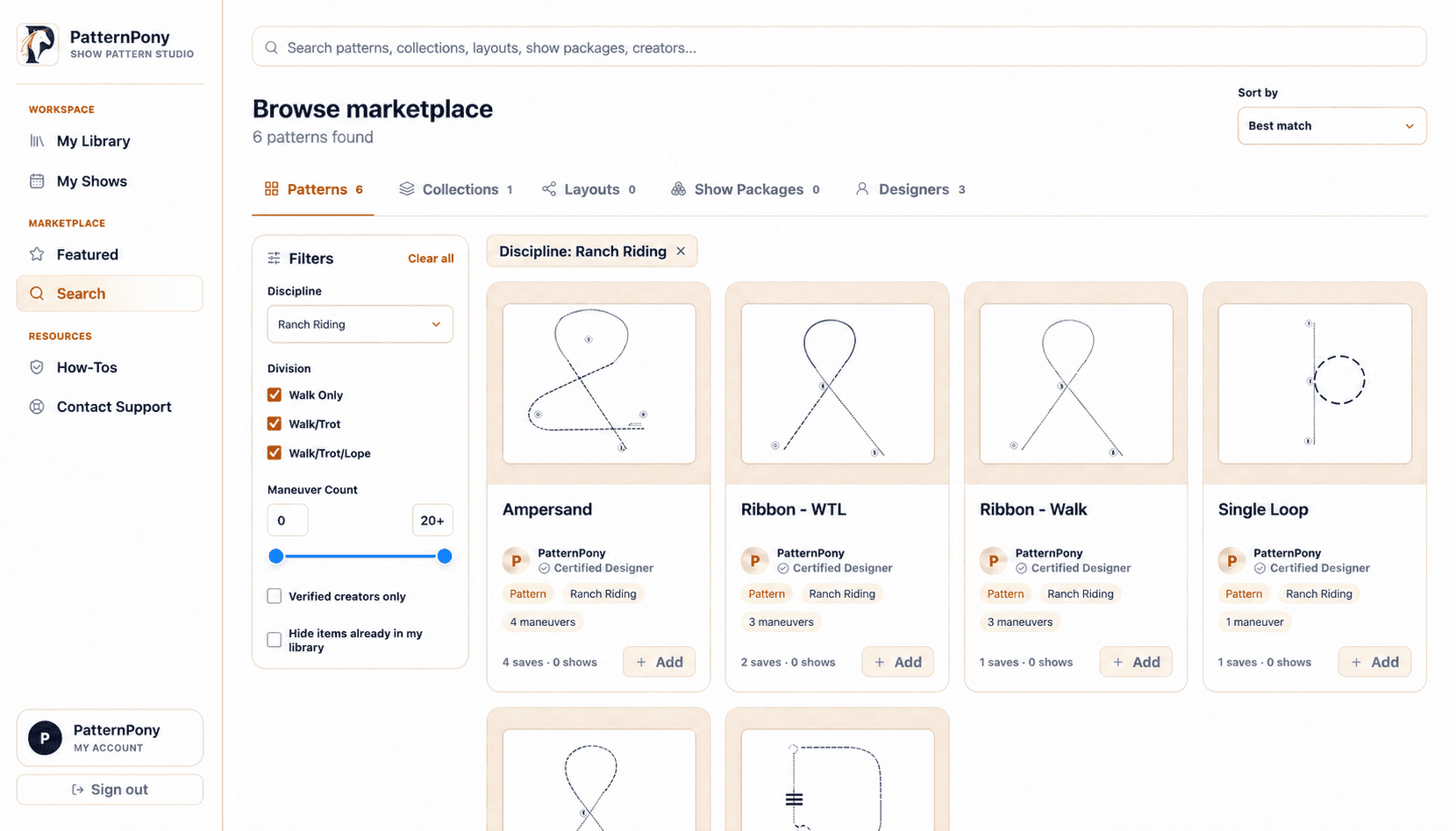Enable Verified creators only
The image size is (1456, 831).
(x=275, y=596)
